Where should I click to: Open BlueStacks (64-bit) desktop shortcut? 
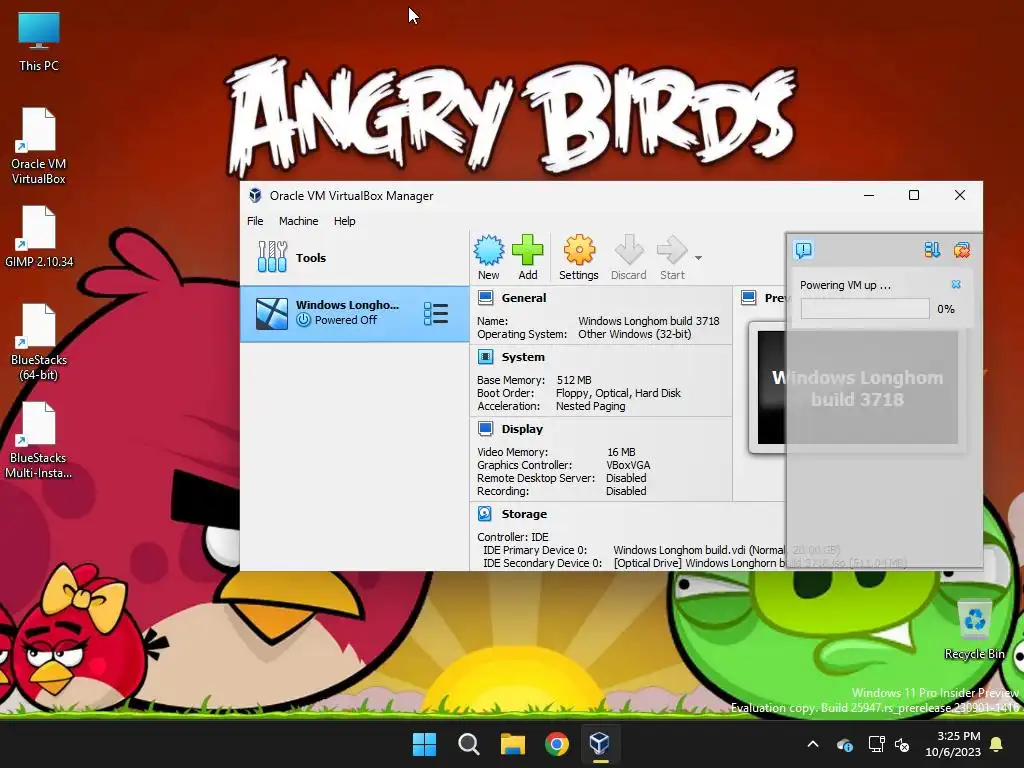coord(39,341)
